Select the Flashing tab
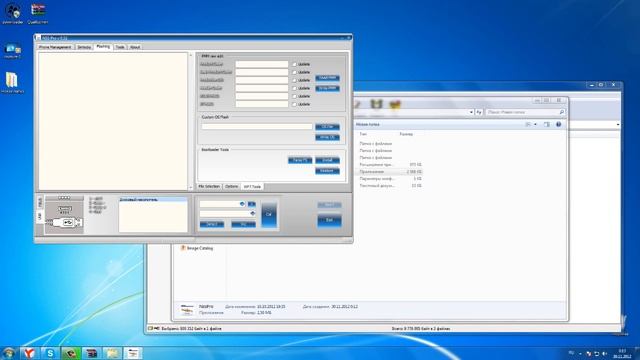 pos(103,47)
